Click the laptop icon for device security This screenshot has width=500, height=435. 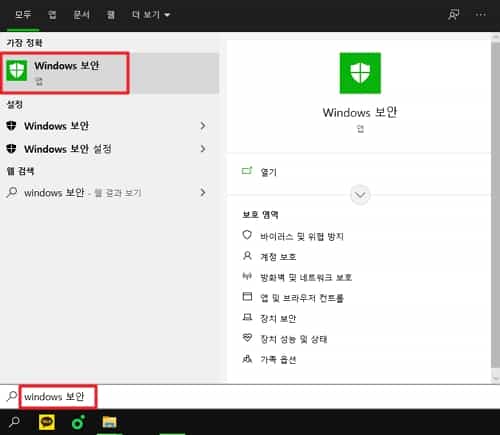click(x=247, y=317)
